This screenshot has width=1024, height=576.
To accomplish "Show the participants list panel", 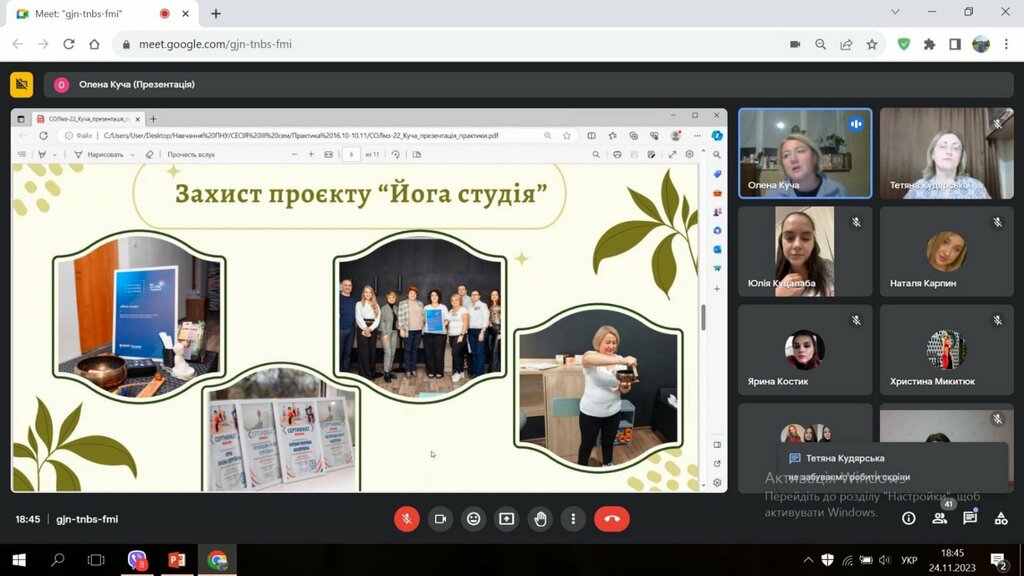I will tap(939, 518).
